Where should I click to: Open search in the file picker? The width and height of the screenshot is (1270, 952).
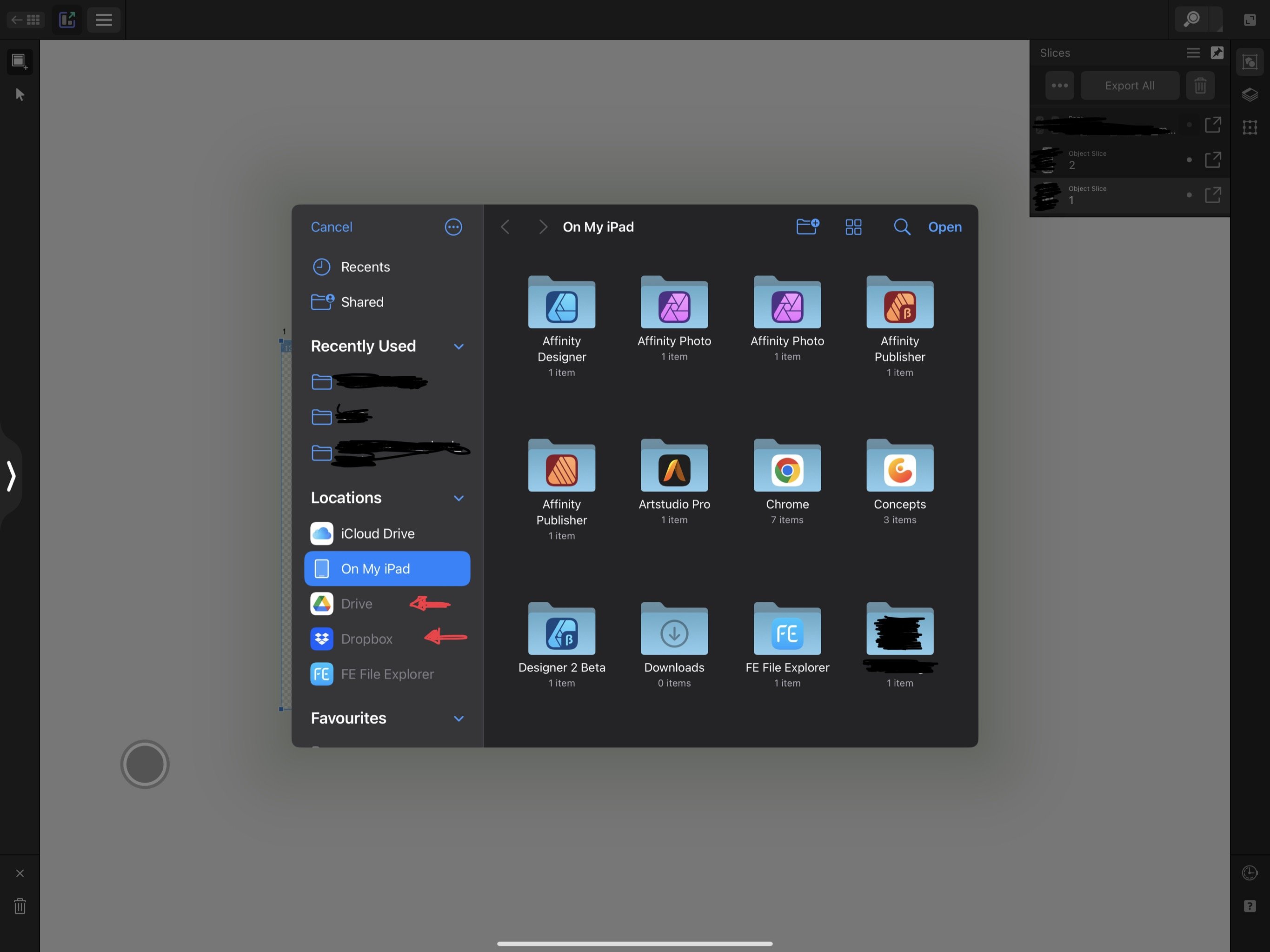click(x=901, y=227)
